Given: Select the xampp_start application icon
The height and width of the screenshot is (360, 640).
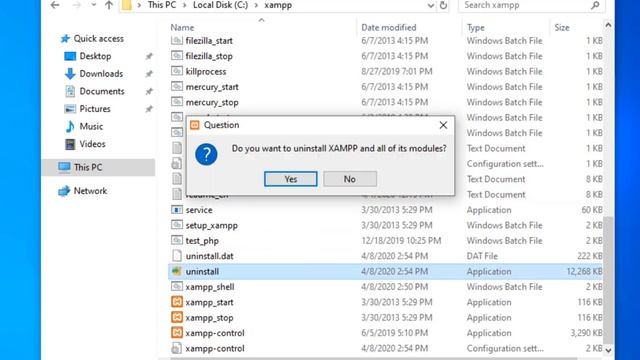Looking at the screenshot, I should tap(177, 302).
